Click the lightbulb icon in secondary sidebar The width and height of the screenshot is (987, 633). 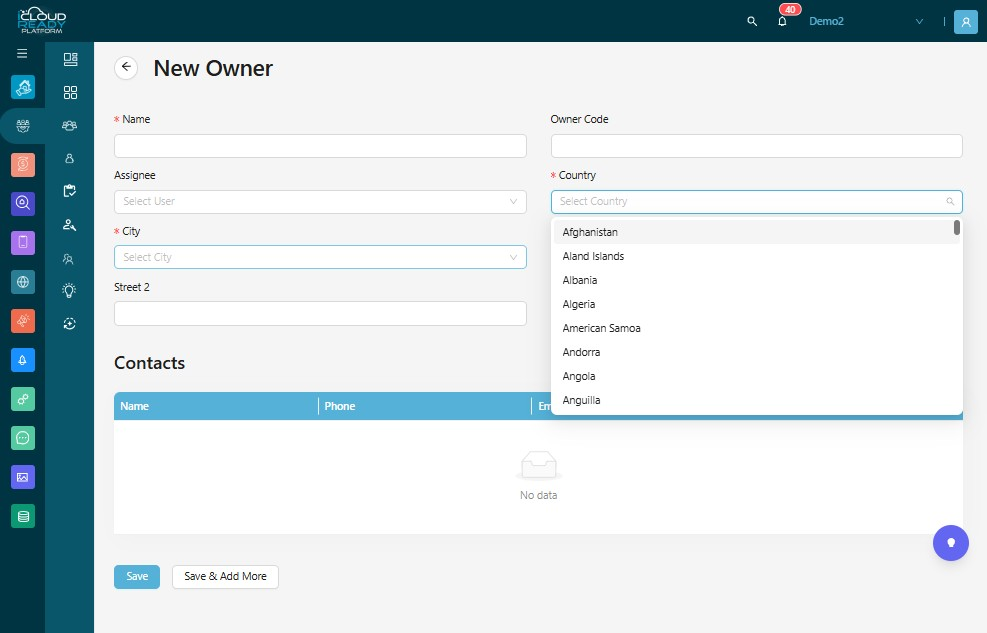pyautogui.click(x=69, y=290)
